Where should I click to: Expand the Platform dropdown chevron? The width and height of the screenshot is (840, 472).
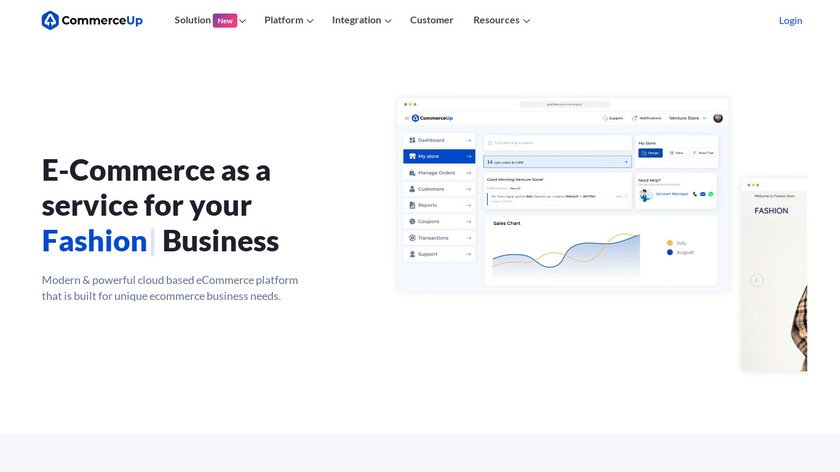pos(310,21)
